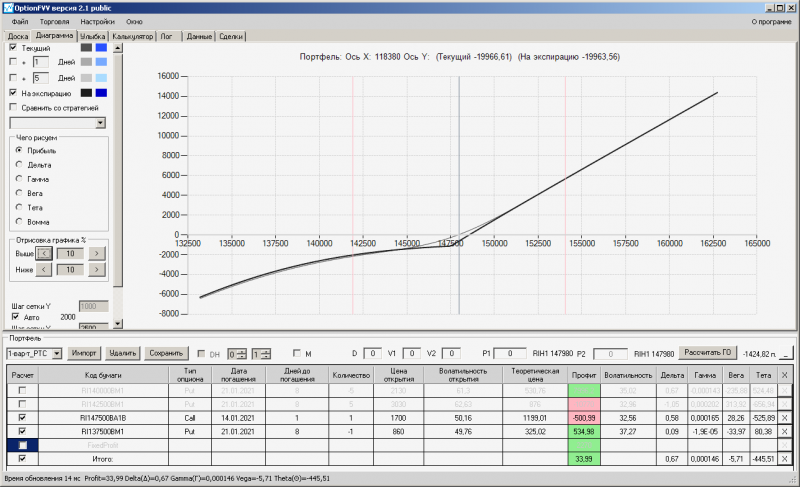Click the P1 input field
This screenshot has height=487, width=800.
[x=510, y=353]
